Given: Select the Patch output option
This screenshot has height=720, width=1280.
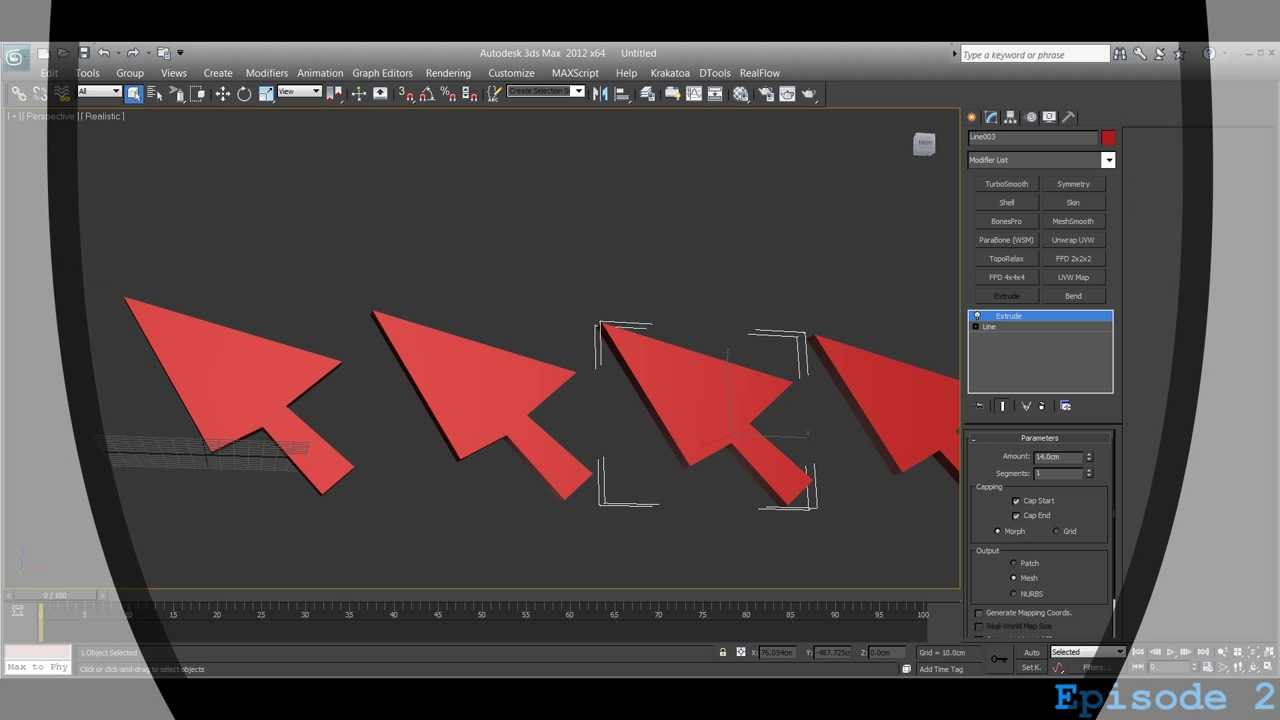Looking at the screenshot, I should pos(1013,563).
